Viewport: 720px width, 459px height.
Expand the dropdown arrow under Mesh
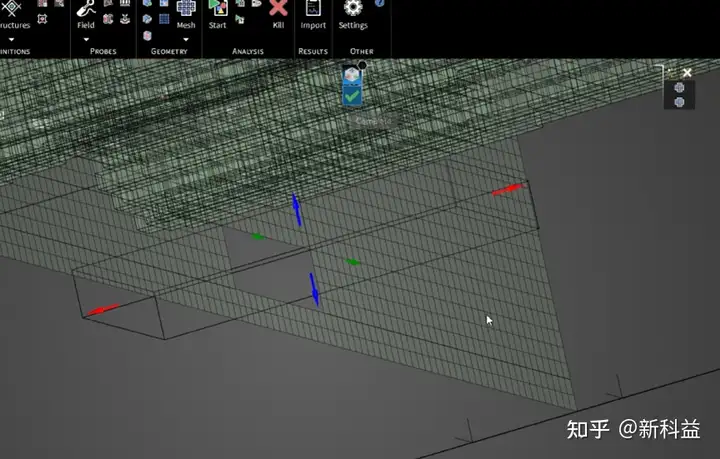click(x=186, y=39)
